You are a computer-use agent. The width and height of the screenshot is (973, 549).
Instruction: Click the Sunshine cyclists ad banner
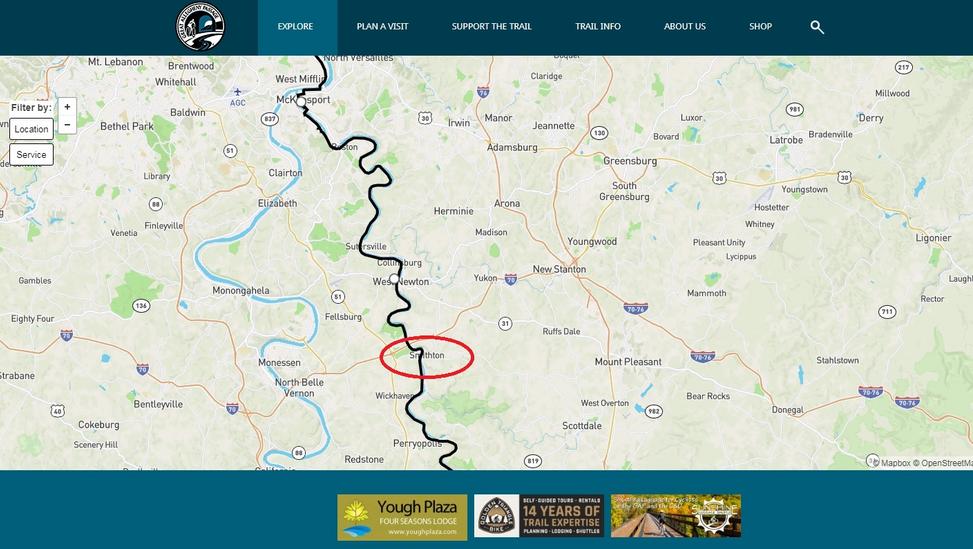pyautogui.click(x=676, y=516)
